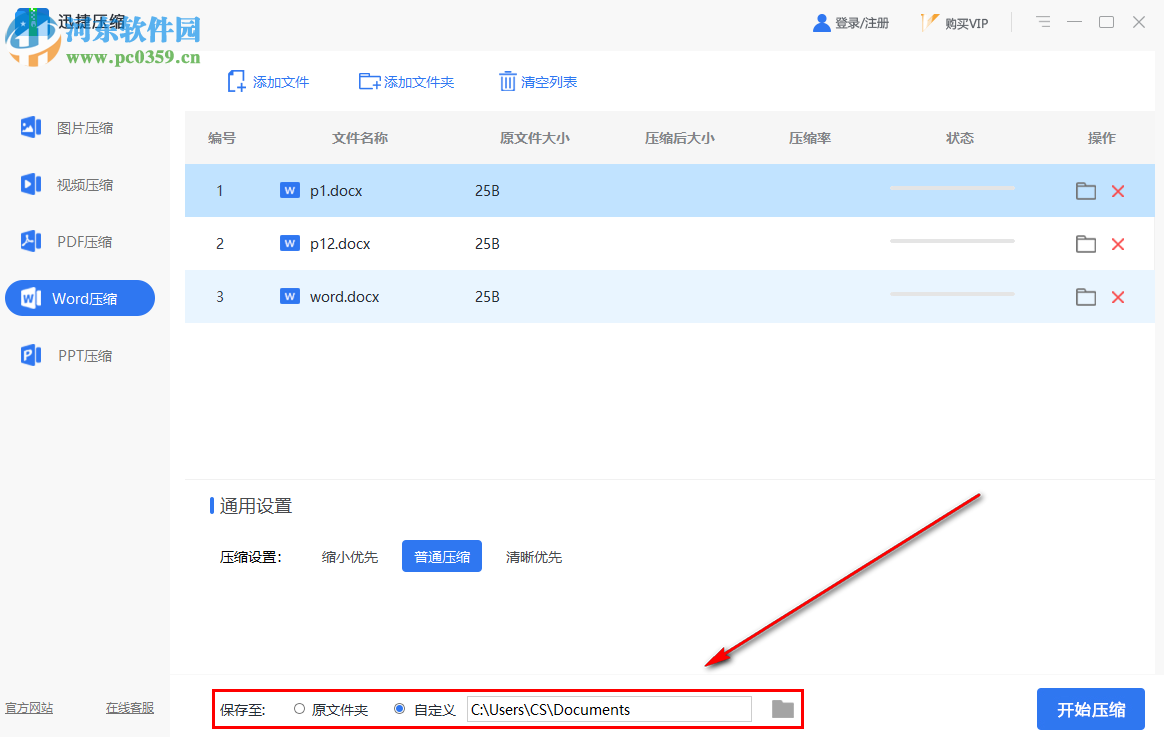The height and width of the screenshot is (737, 1164).
Task: Enable 缩小优先 compression setting
Action: (349, 556)
